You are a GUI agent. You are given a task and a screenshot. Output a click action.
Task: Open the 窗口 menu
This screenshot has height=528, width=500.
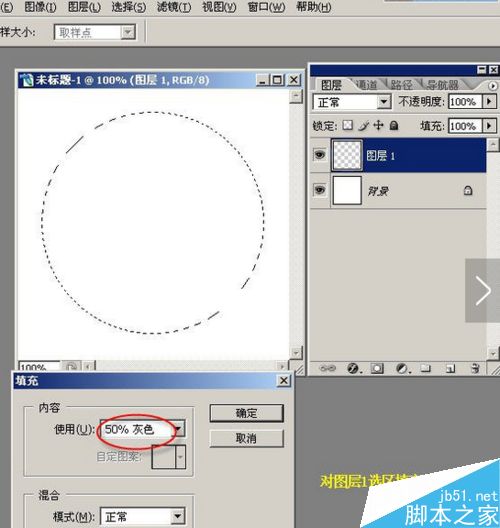[x=266, y=7]
